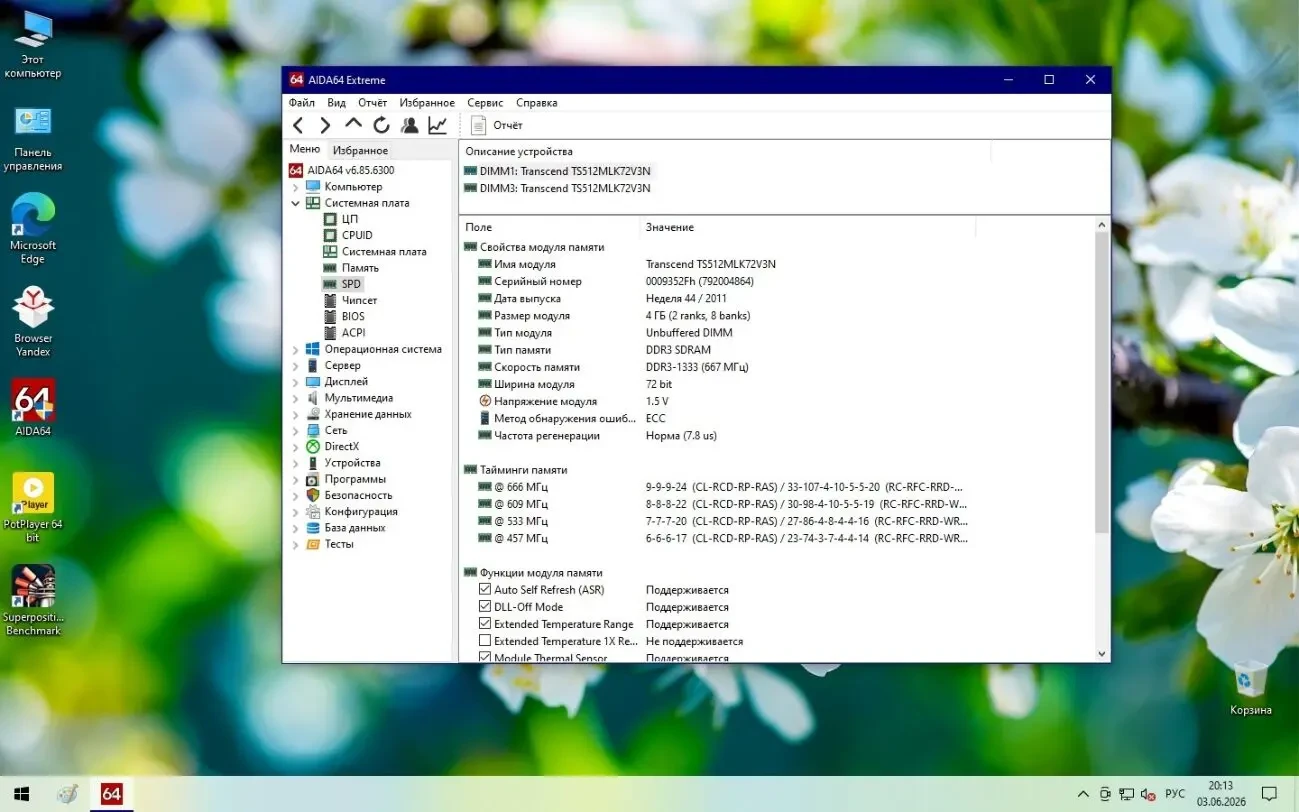This screenshot has height=812, width=1299.
Task: Go back with the left arrow toolbar icon
Action: pos(298,125)
